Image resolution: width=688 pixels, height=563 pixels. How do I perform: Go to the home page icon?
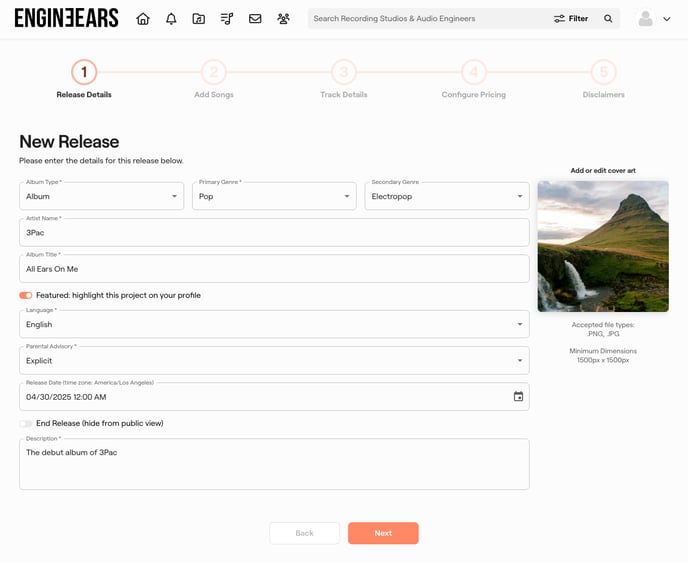(x=143, y=18)
